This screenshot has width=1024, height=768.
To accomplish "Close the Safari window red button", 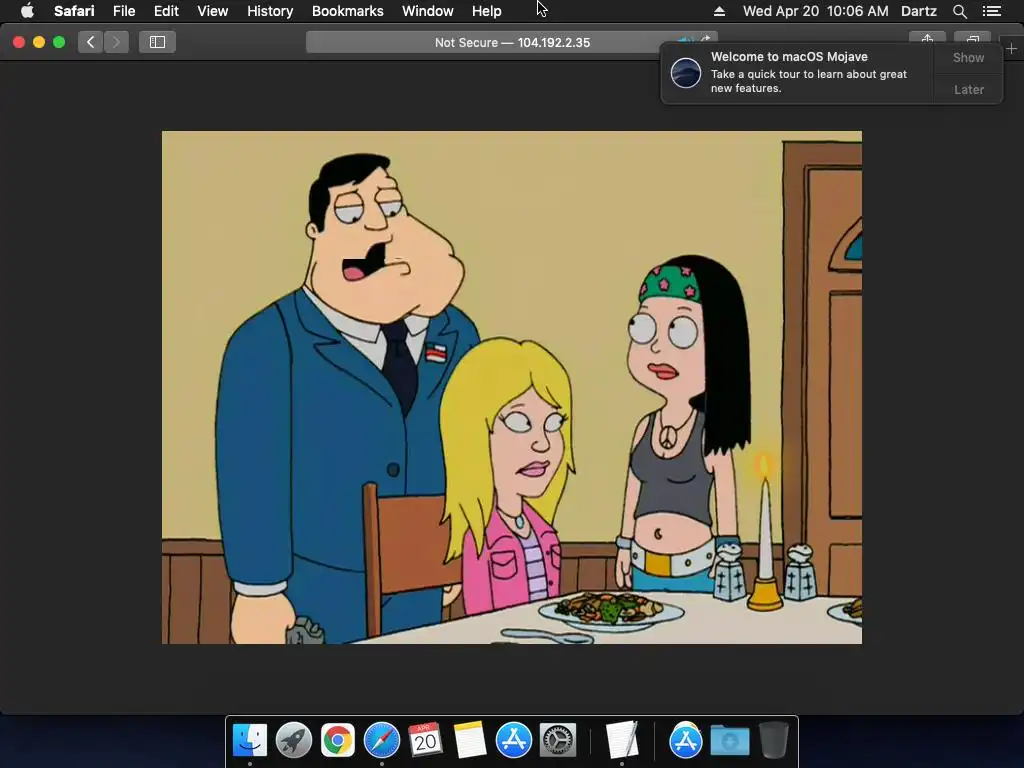I will (19, 42).
